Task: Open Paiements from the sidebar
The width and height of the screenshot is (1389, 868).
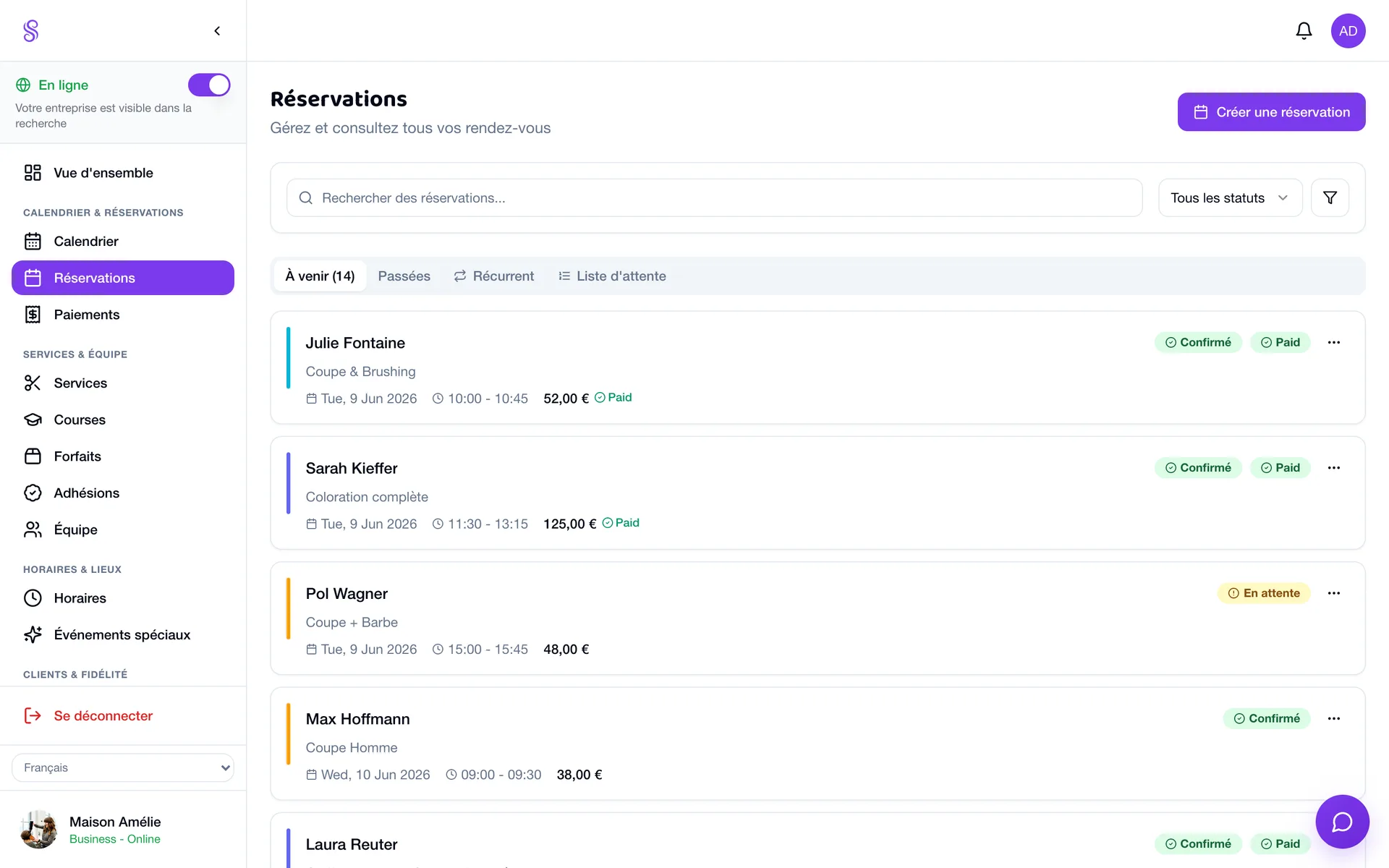Action: (x=123, y=315)
